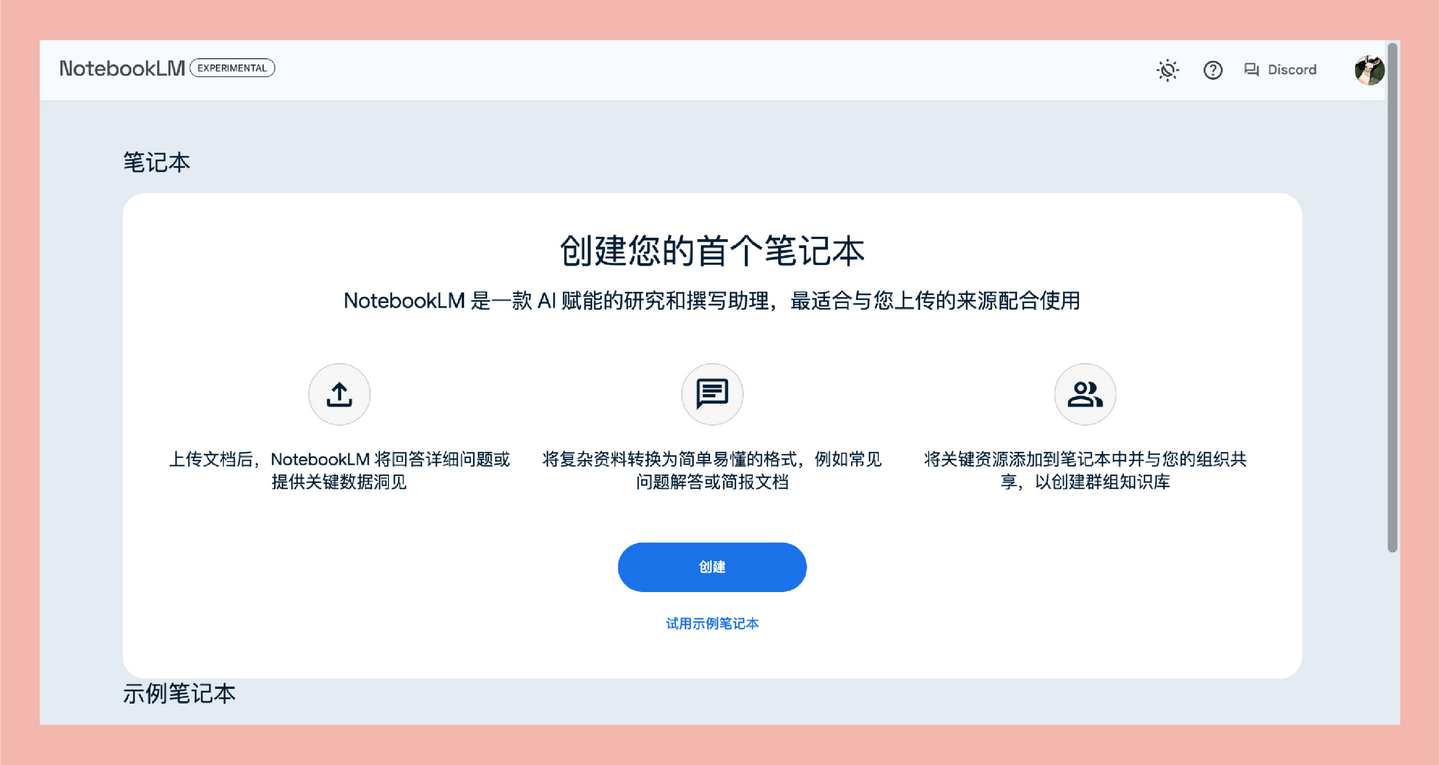Select the 笔记本 section heading

coord(157,162)
